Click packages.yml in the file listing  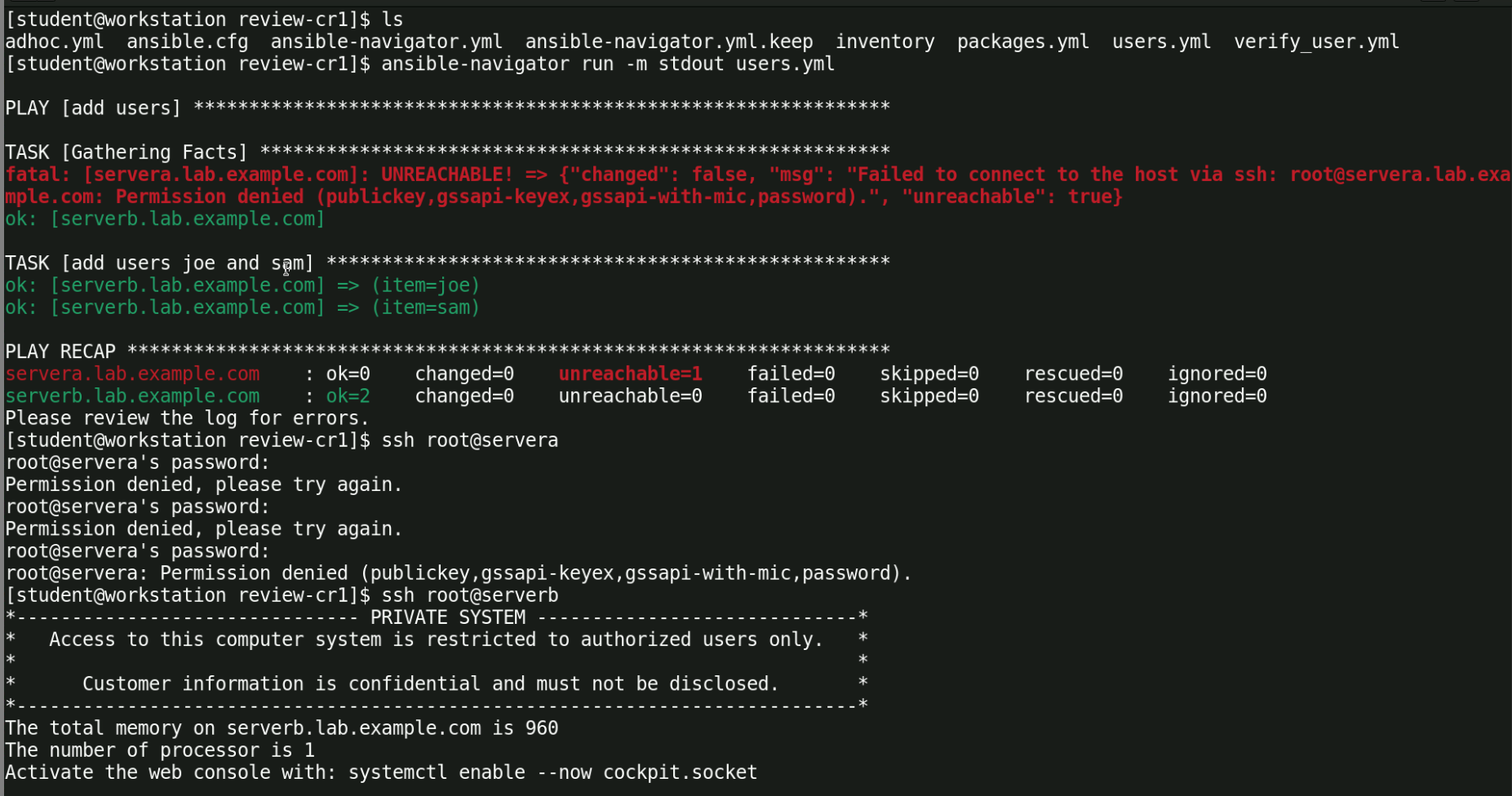(1022, 42)
